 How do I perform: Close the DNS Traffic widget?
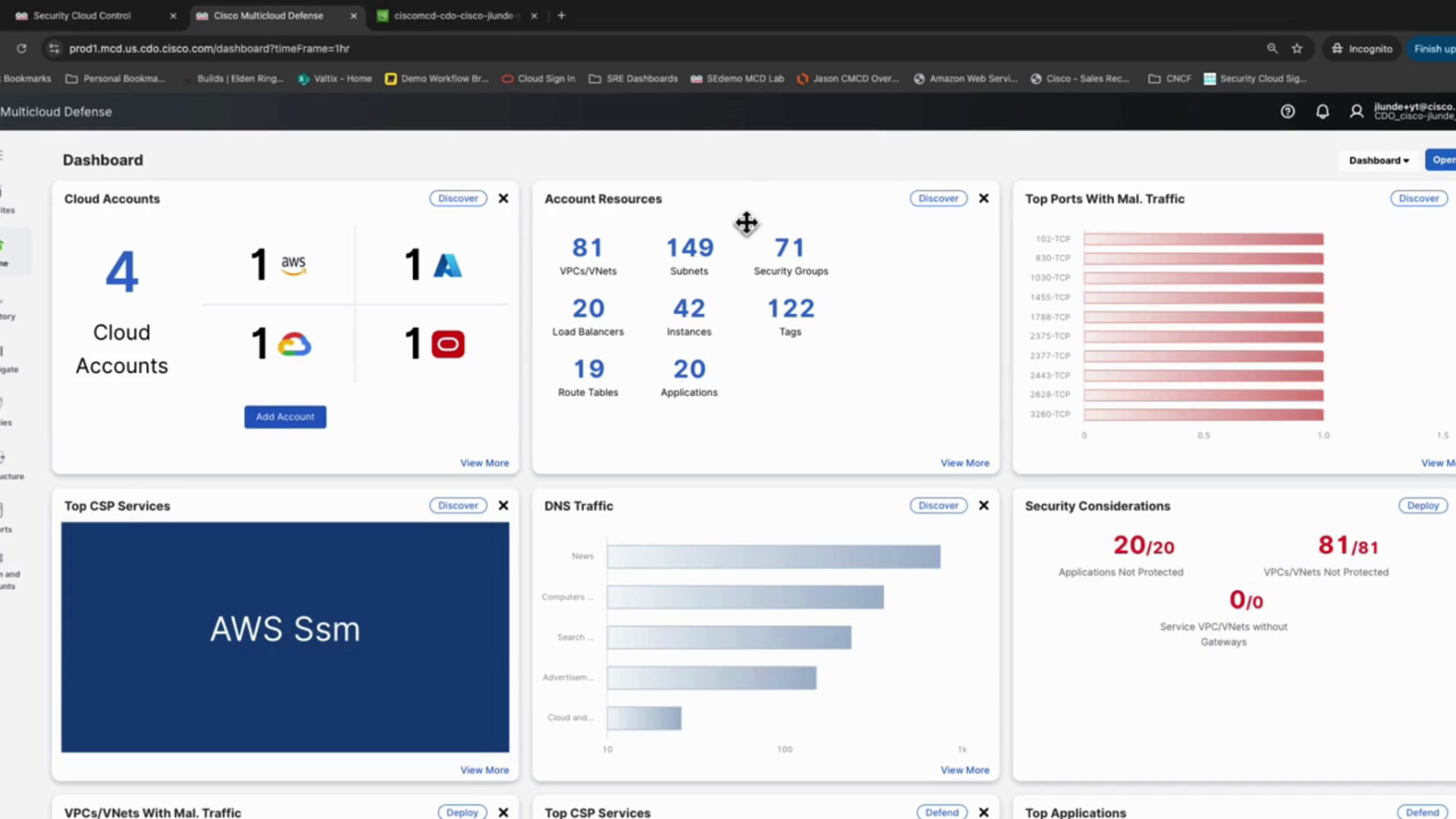[984, 506]
